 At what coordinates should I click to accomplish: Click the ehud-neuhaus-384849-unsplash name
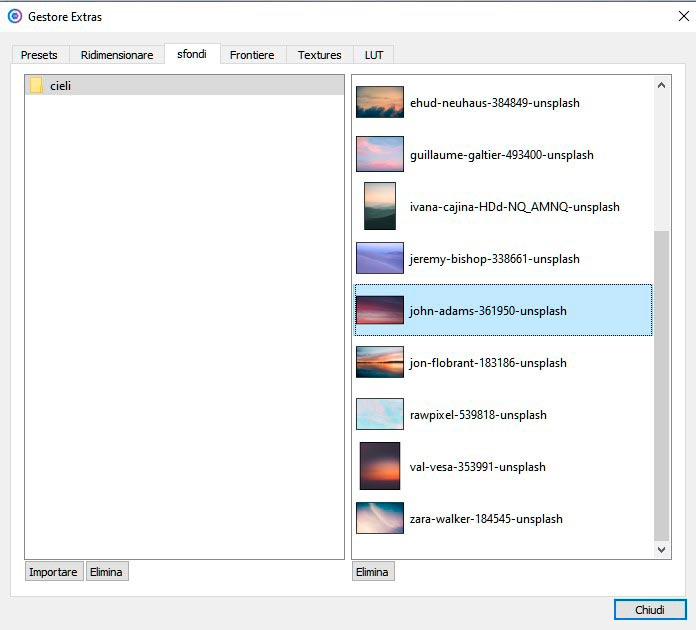[495, 103]
